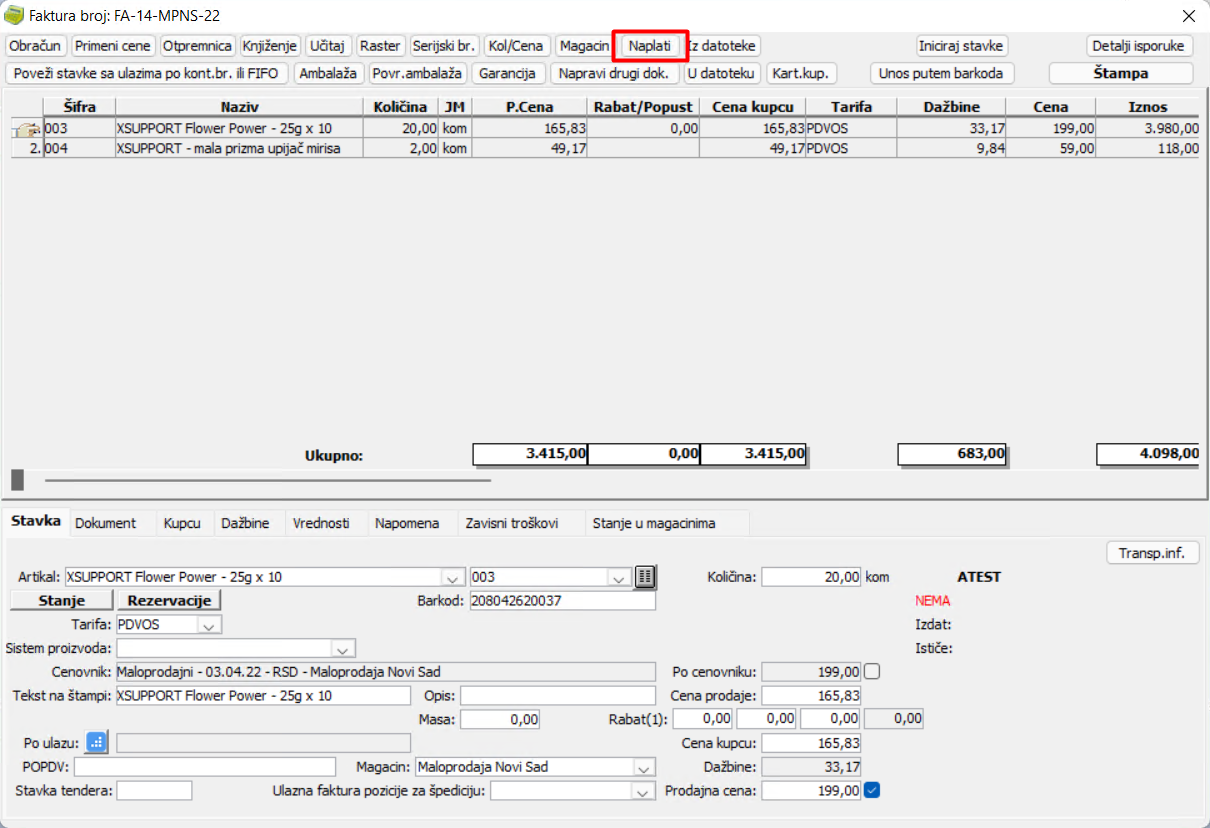Click the blue Po ulazu selector icon

[96, 742]
